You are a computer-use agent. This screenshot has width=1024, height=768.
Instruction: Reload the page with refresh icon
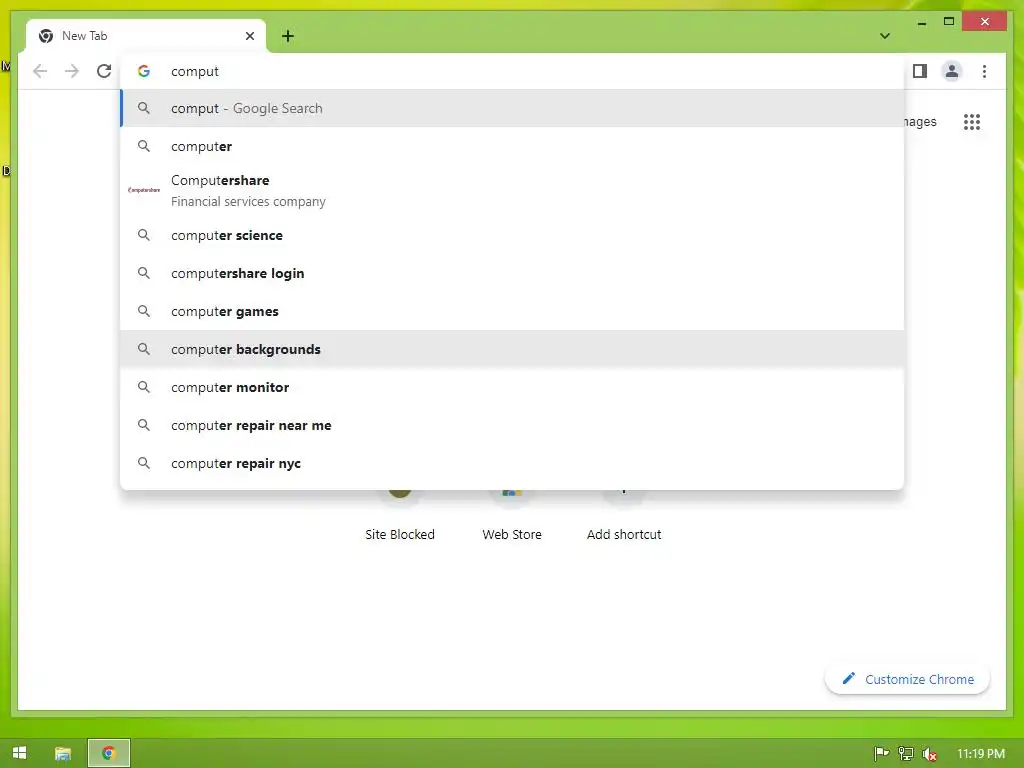pos(104,71)
